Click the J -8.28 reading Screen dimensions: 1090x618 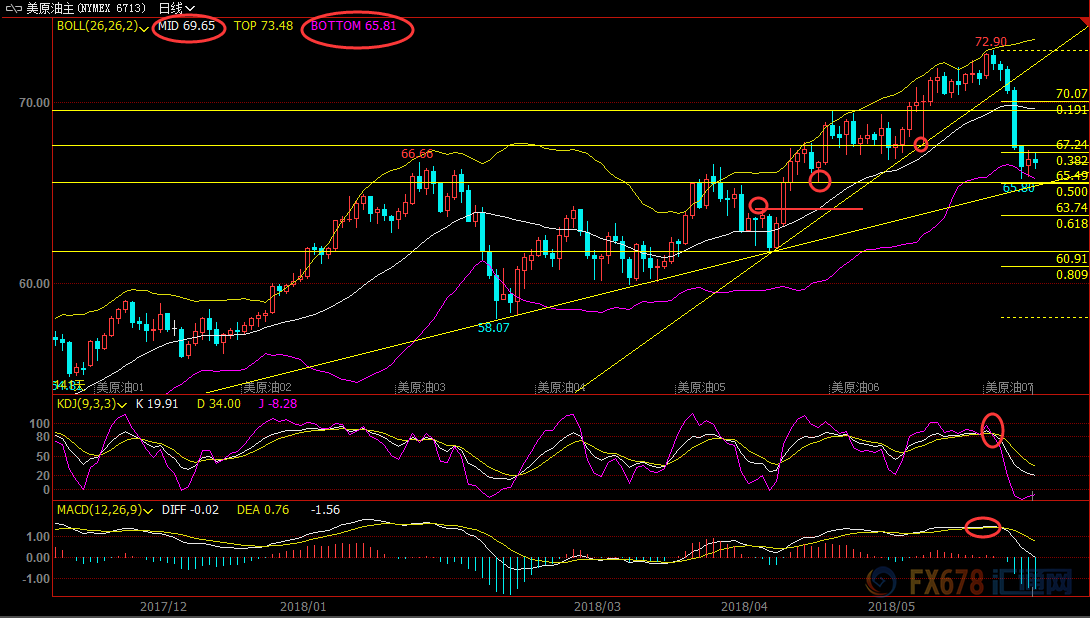pyautogui.click(x=278, y=404)
